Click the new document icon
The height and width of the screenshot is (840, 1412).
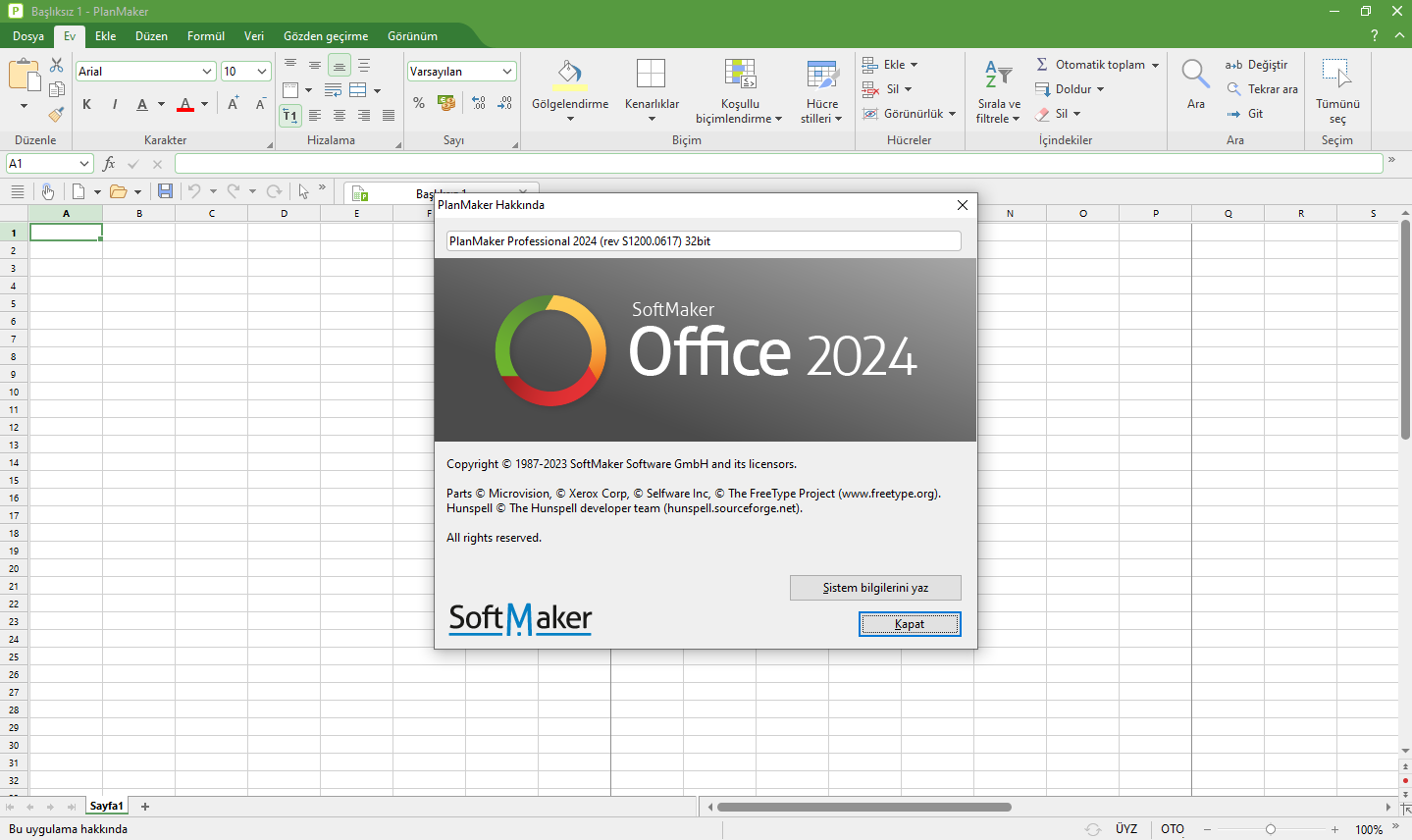[x=78, y=191]
